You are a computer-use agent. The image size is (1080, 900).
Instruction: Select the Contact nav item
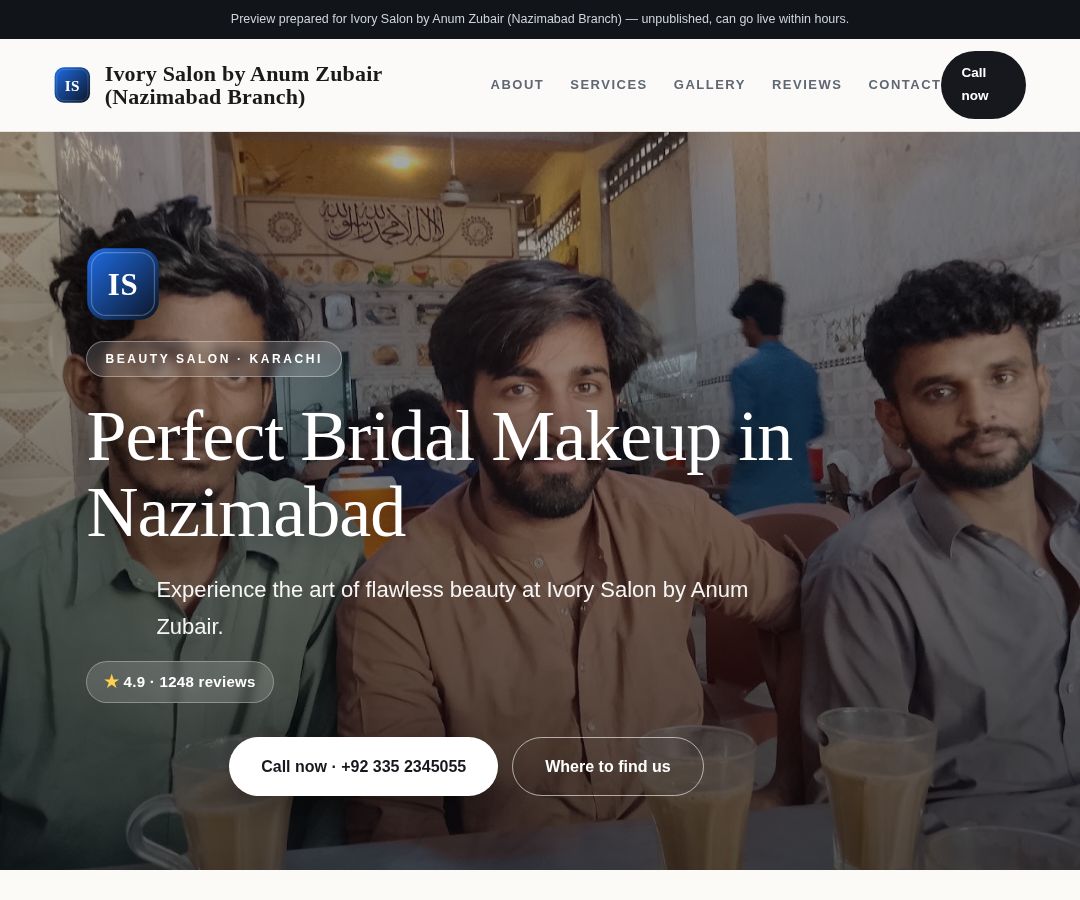pyautogui.click(x=904, y=85)
